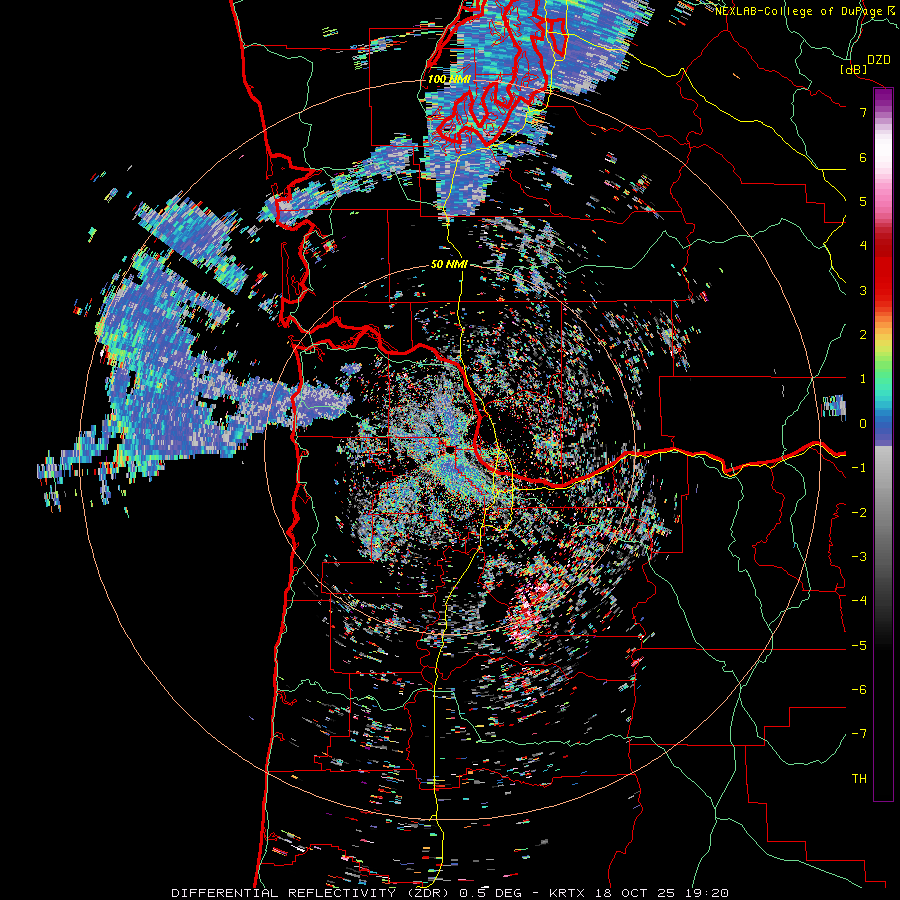Click the -4 value on the scale
The image size is (900, 900).
click(859, 601)
